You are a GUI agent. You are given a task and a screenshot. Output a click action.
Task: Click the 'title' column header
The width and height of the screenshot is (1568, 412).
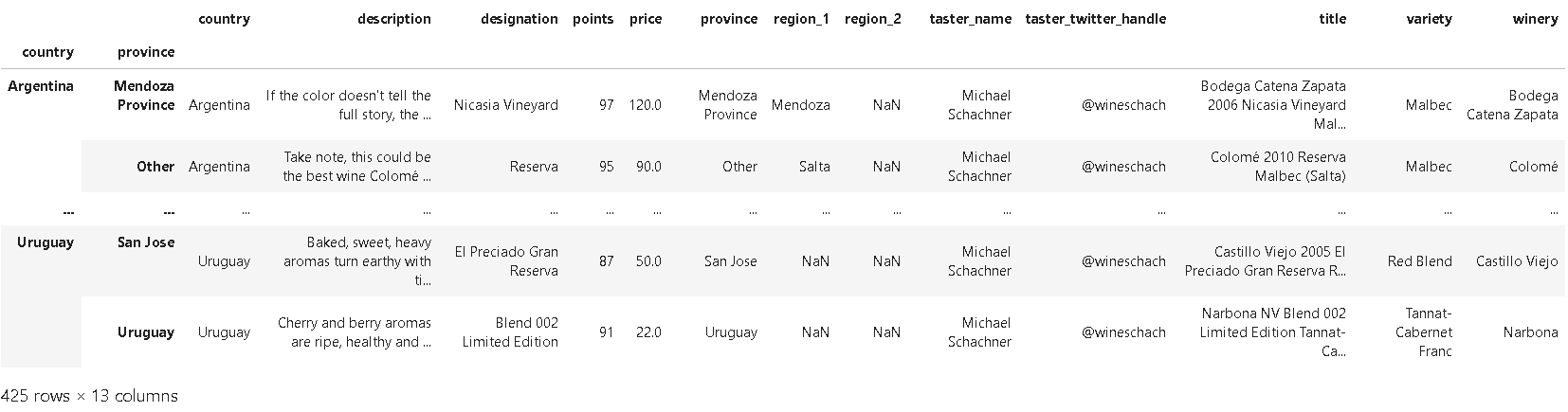pyautogui.click(x=1332, y=19)
